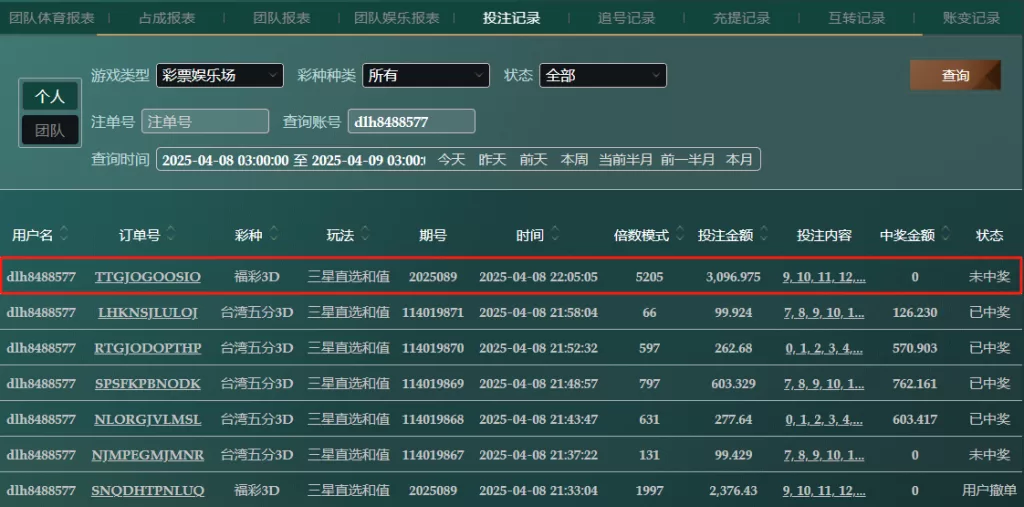The image size is (1024, 507).
Task: Click the 注单号 input field
Action: pyautogui.click(x=205, y=121)
